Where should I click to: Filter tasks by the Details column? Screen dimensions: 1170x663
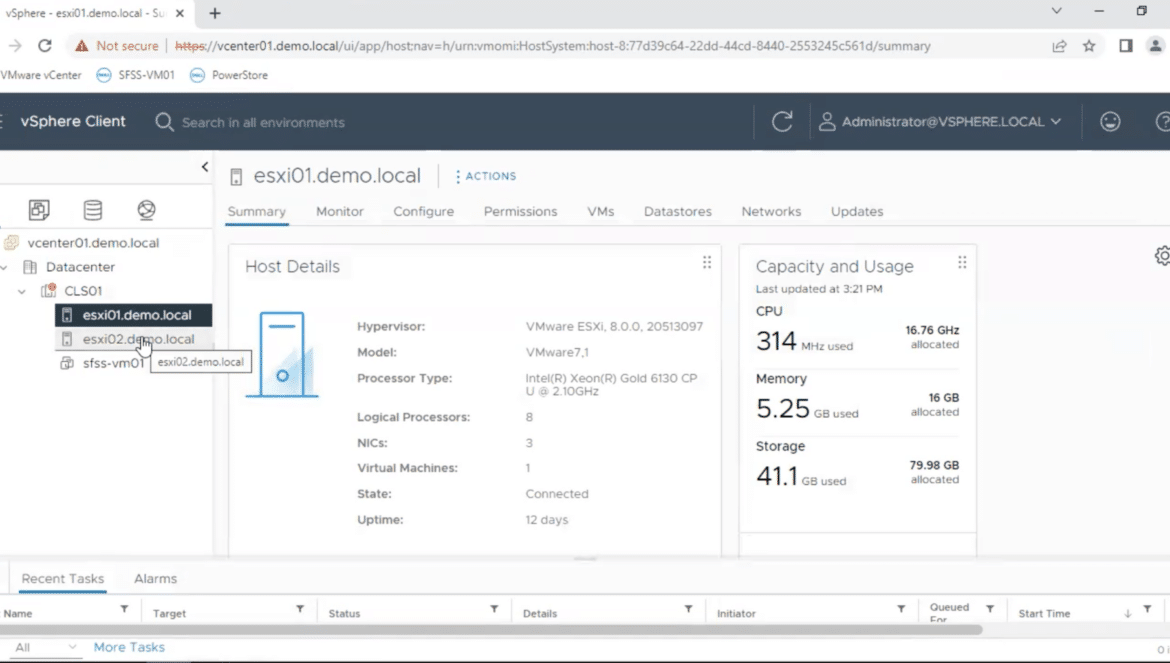pos(688,609)
